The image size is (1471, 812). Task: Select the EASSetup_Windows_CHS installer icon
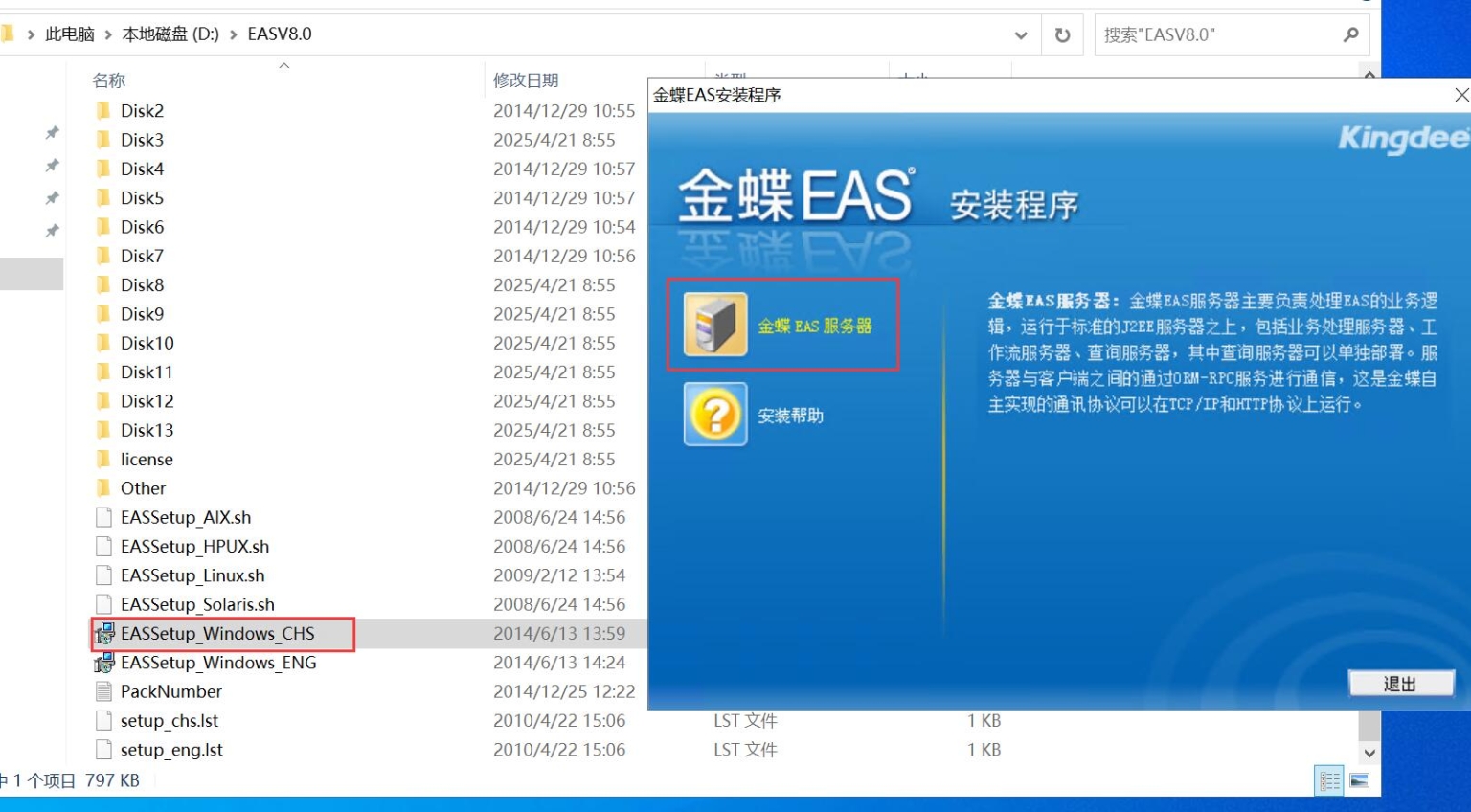pyautogui.click(x=107, y=633)
